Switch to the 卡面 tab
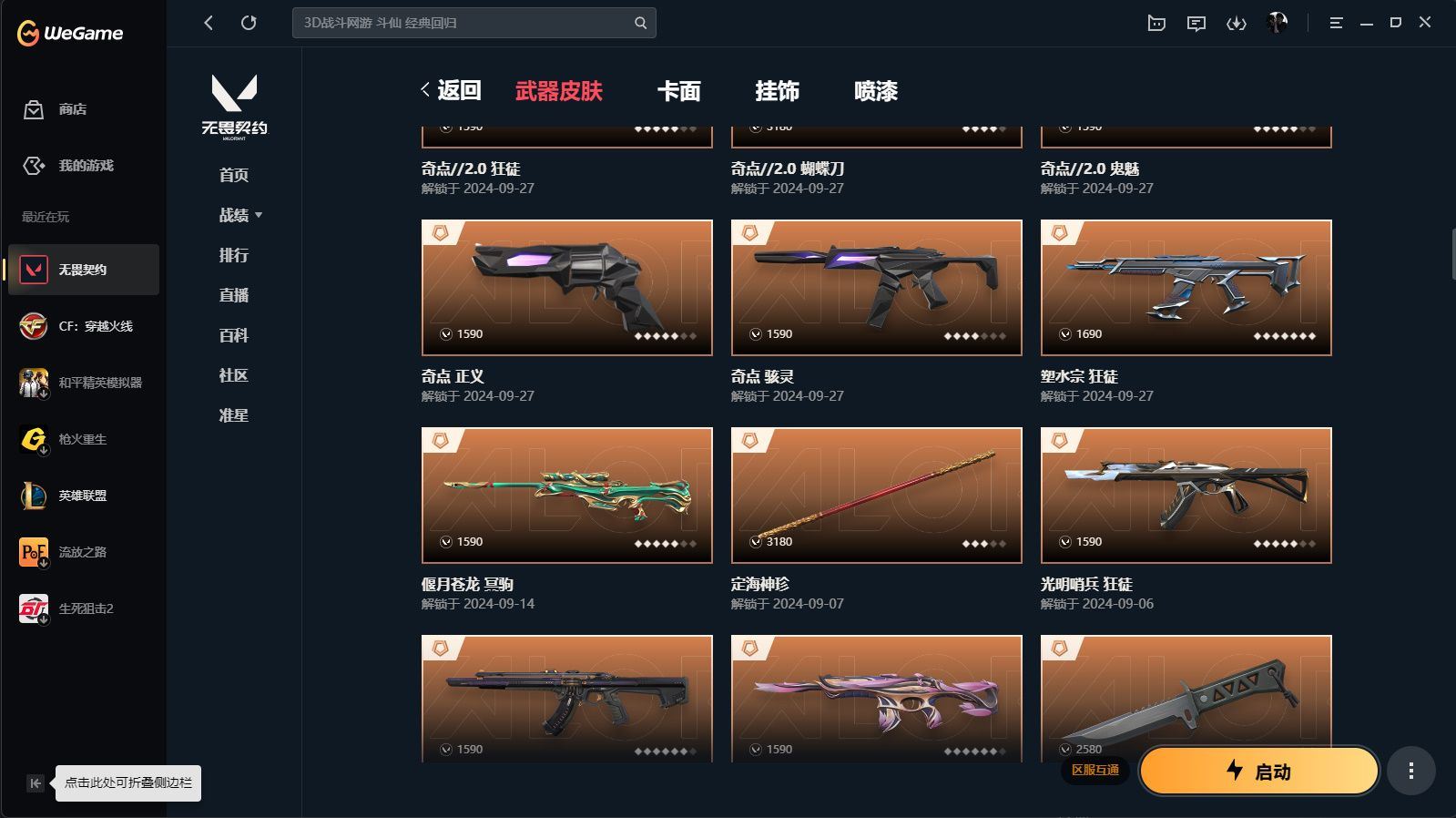This screenshot has width=1456, height=818. pyautogui.click(x=679, y=91)
